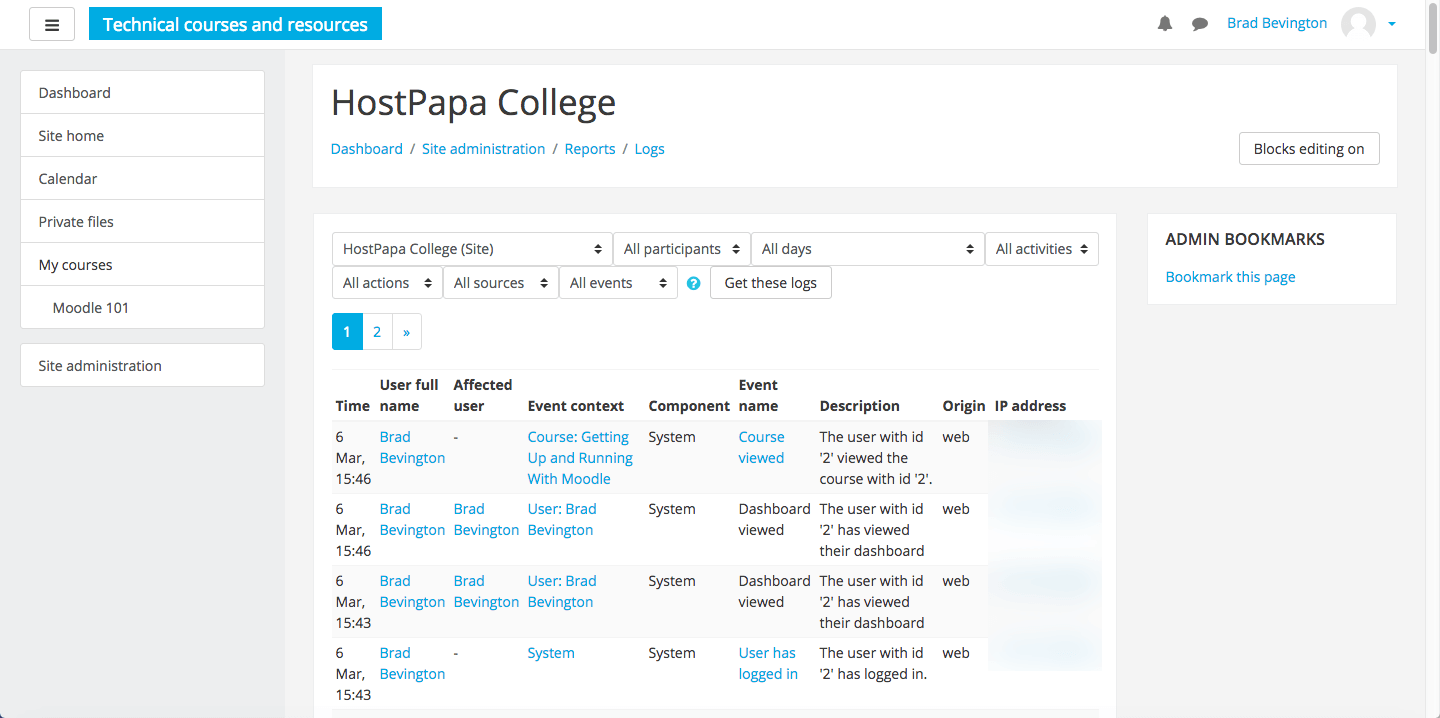Viewport: 1440px width, 718px height.
Task: Go to page 1 of logs
Action: coord(347,332)
